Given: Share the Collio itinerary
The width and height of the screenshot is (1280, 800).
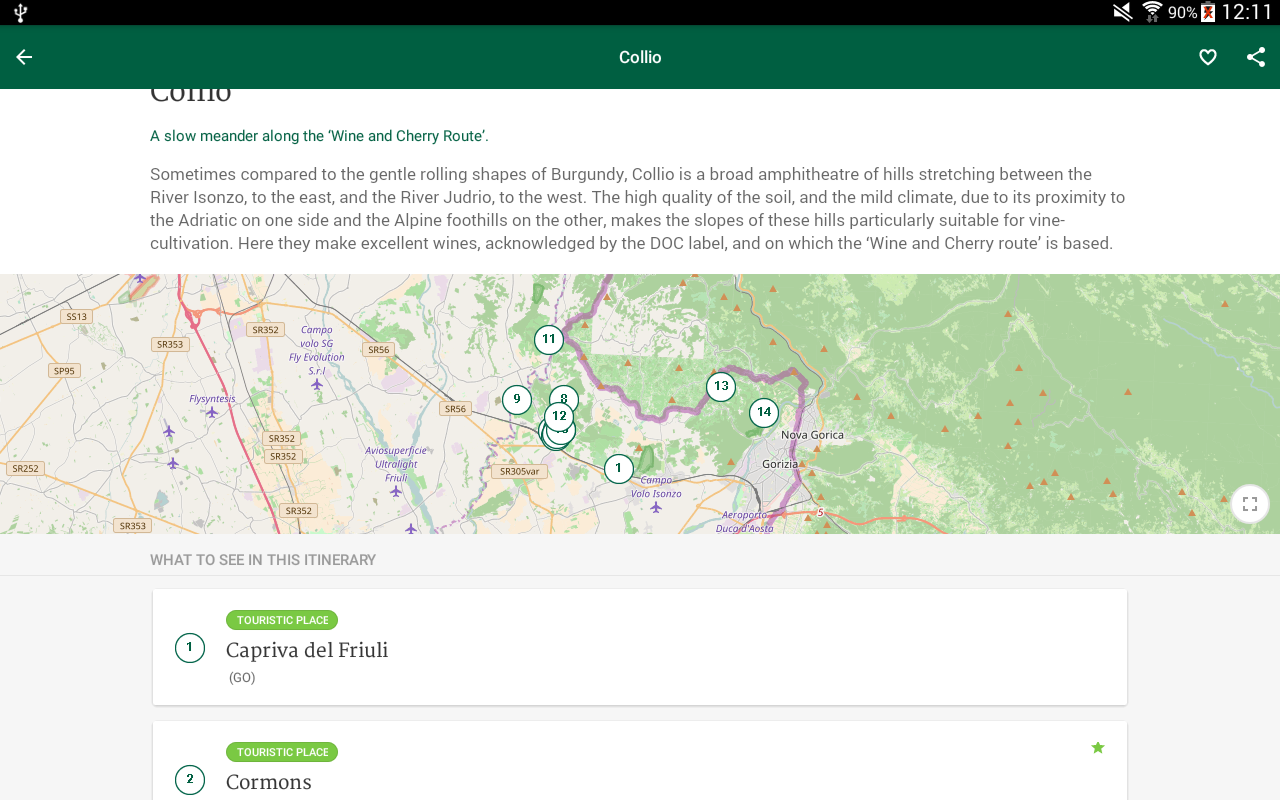Looking at the screenshot, I should coord(1256,57).
